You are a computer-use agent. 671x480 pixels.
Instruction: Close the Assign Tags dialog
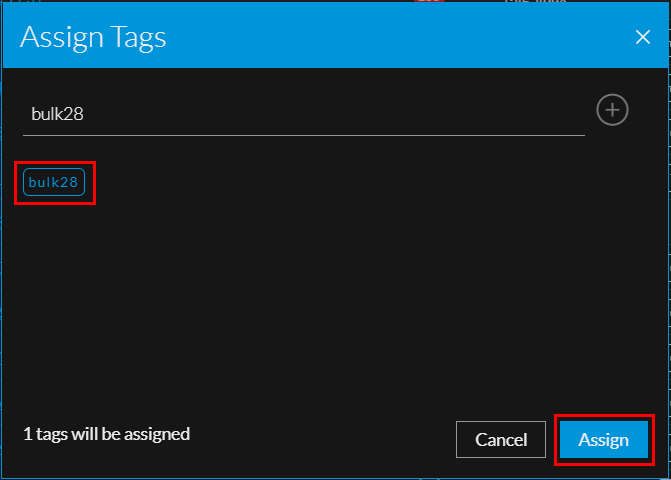[643, 38]
